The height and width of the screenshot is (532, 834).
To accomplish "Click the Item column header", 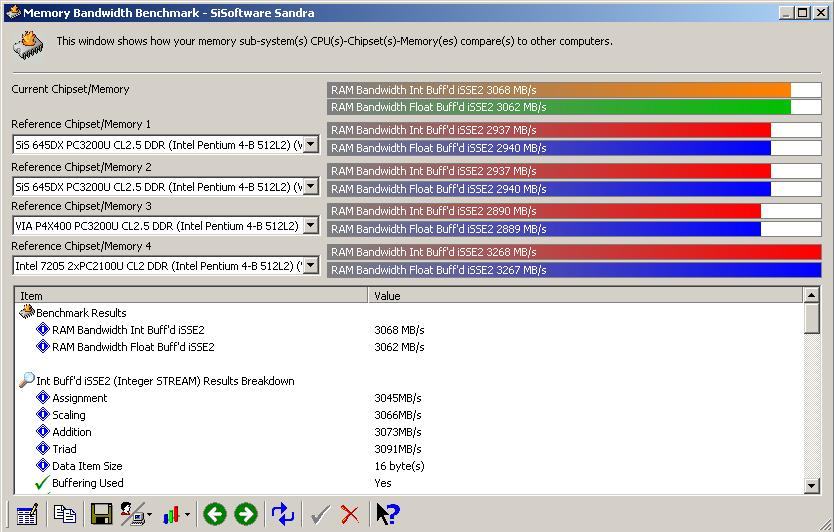I will click(x=191, y=295).
